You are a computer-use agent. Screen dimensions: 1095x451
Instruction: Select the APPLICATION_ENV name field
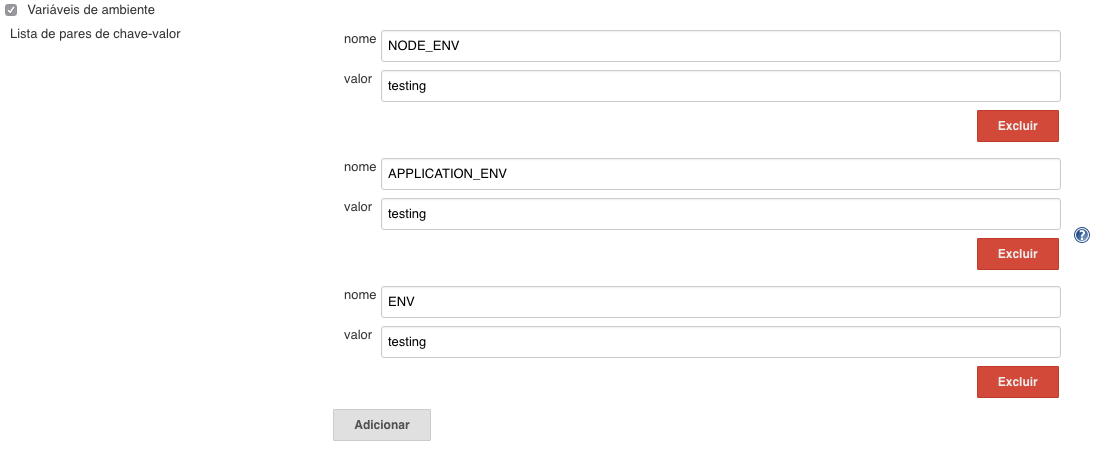[x=721, y=174]
